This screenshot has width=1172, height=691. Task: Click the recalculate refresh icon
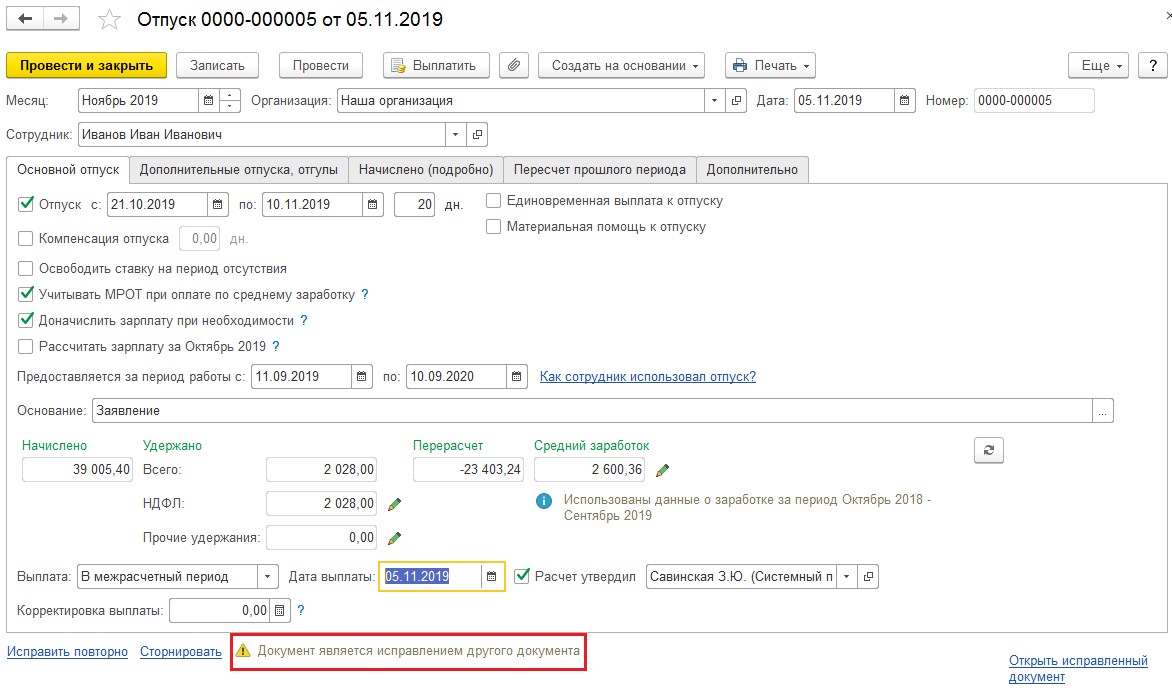(x=988, y=450)
